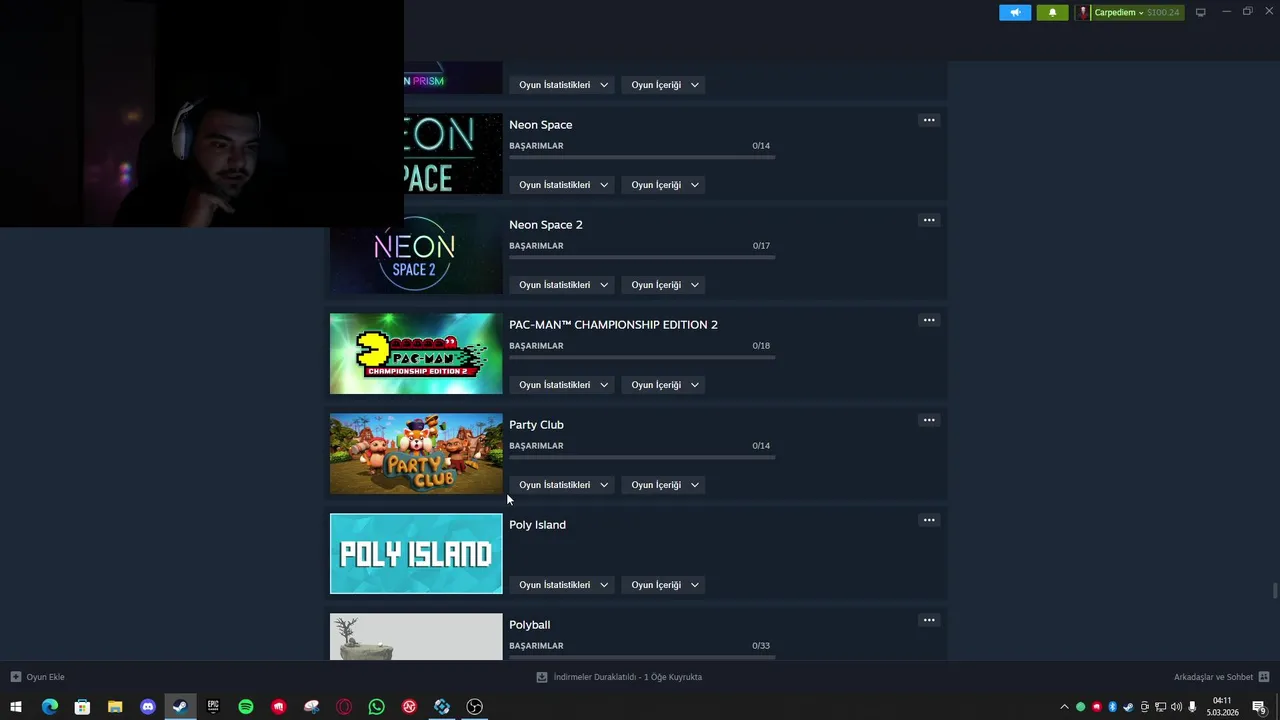The image size is (1280, 720).
Task: Expand Oyun İstatistikleri for Neon Space 2
Action: (563, 285)
